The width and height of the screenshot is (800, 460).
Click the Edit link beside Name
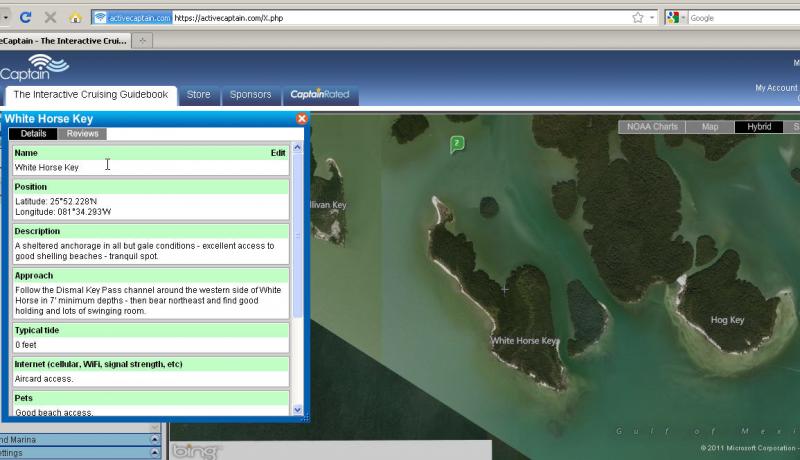tap(278, 153)
